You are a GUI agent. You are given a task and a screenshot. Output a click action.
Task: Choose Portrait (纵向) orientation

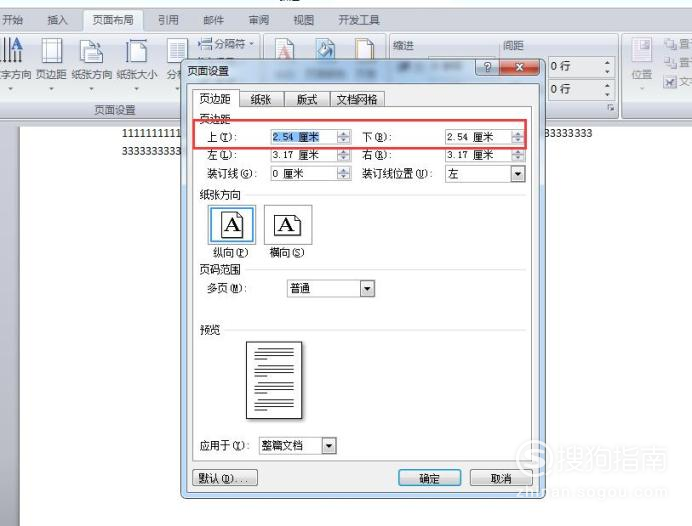[232, 225]
